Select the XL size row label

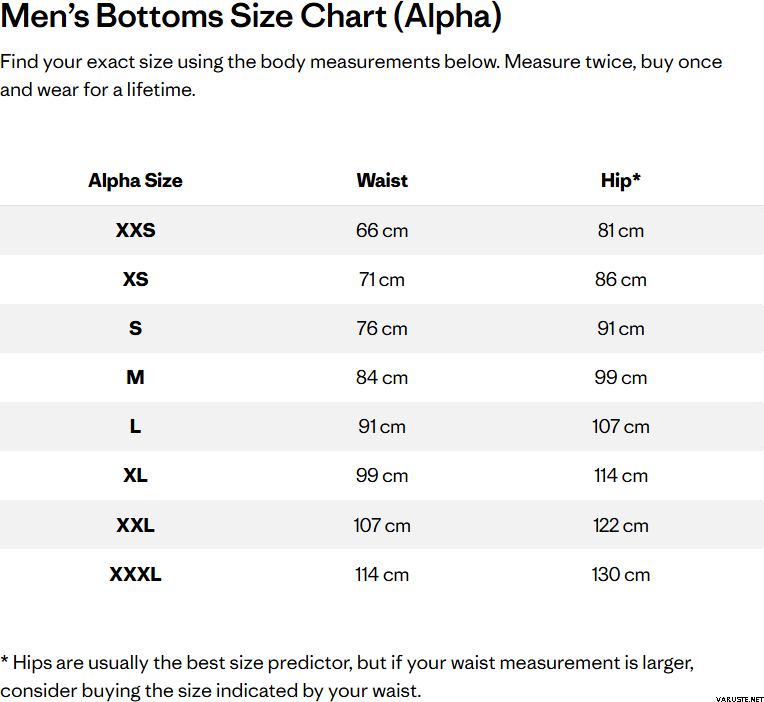click(x=135, y=475)
